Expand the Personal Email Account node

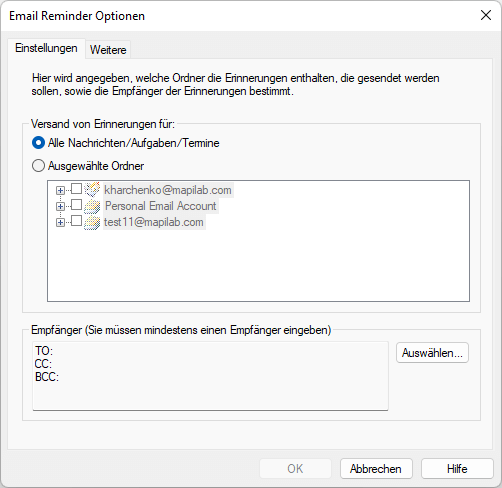coord(60,206)
